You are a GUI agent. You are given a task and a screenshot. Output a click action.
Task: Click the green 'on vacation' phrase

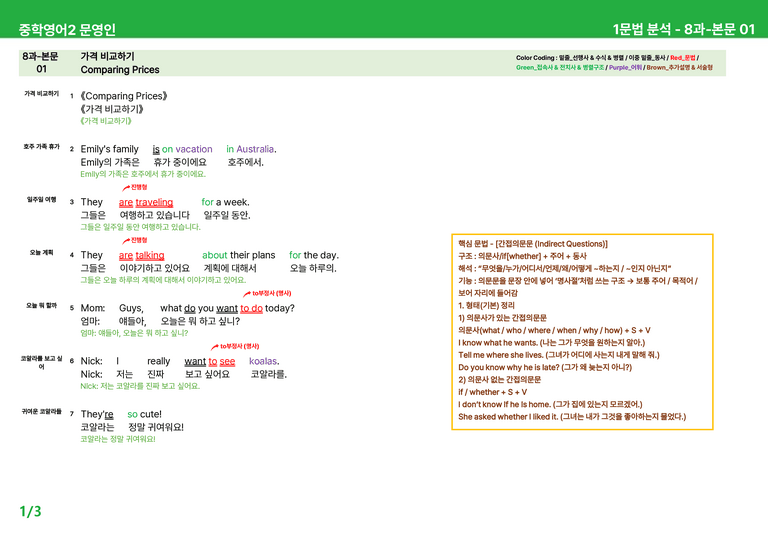pyautogui.click(x=187, y=149)
